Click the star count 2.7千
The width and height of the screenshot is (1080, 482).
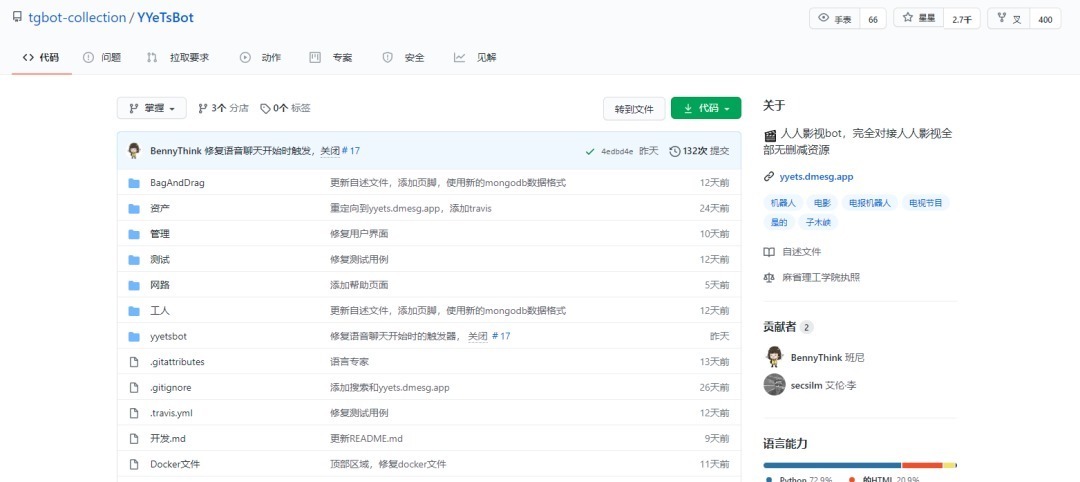(962, 19)
